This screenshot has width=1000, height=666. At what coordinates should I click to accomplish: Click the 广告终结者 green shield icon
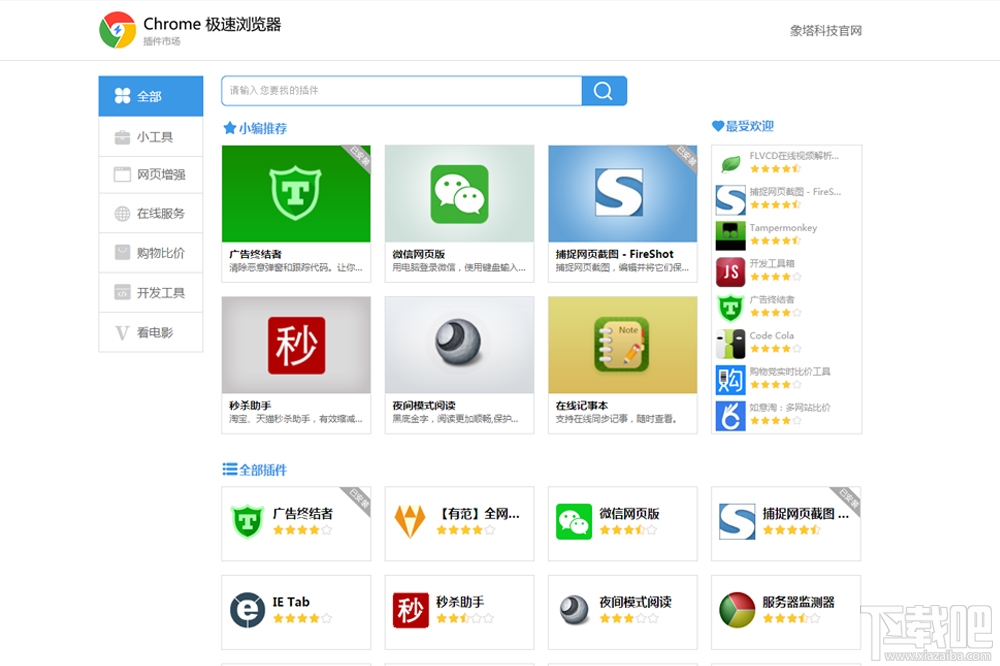tap(296, 192)
